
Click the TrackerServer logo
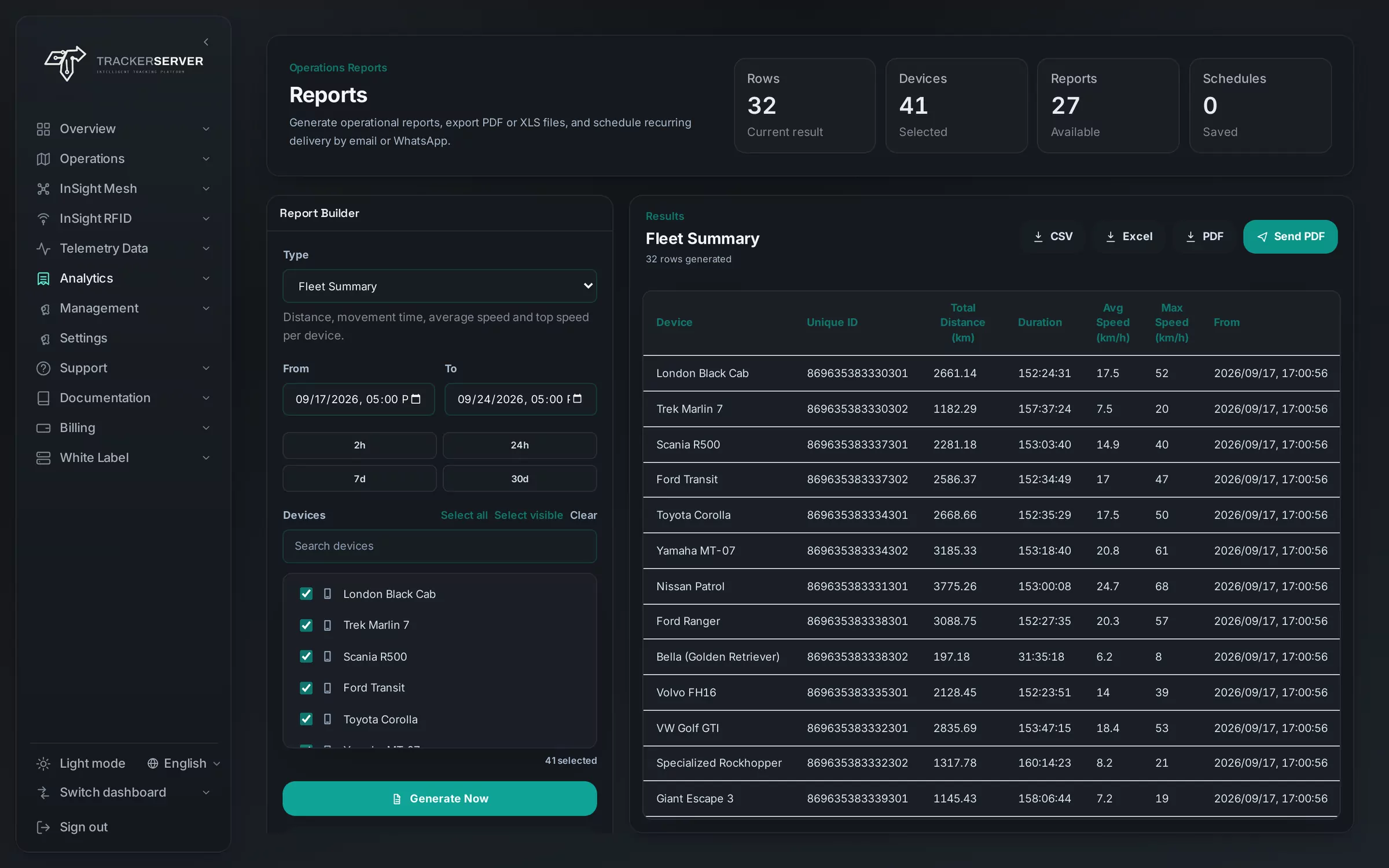(x=124, y=63)
